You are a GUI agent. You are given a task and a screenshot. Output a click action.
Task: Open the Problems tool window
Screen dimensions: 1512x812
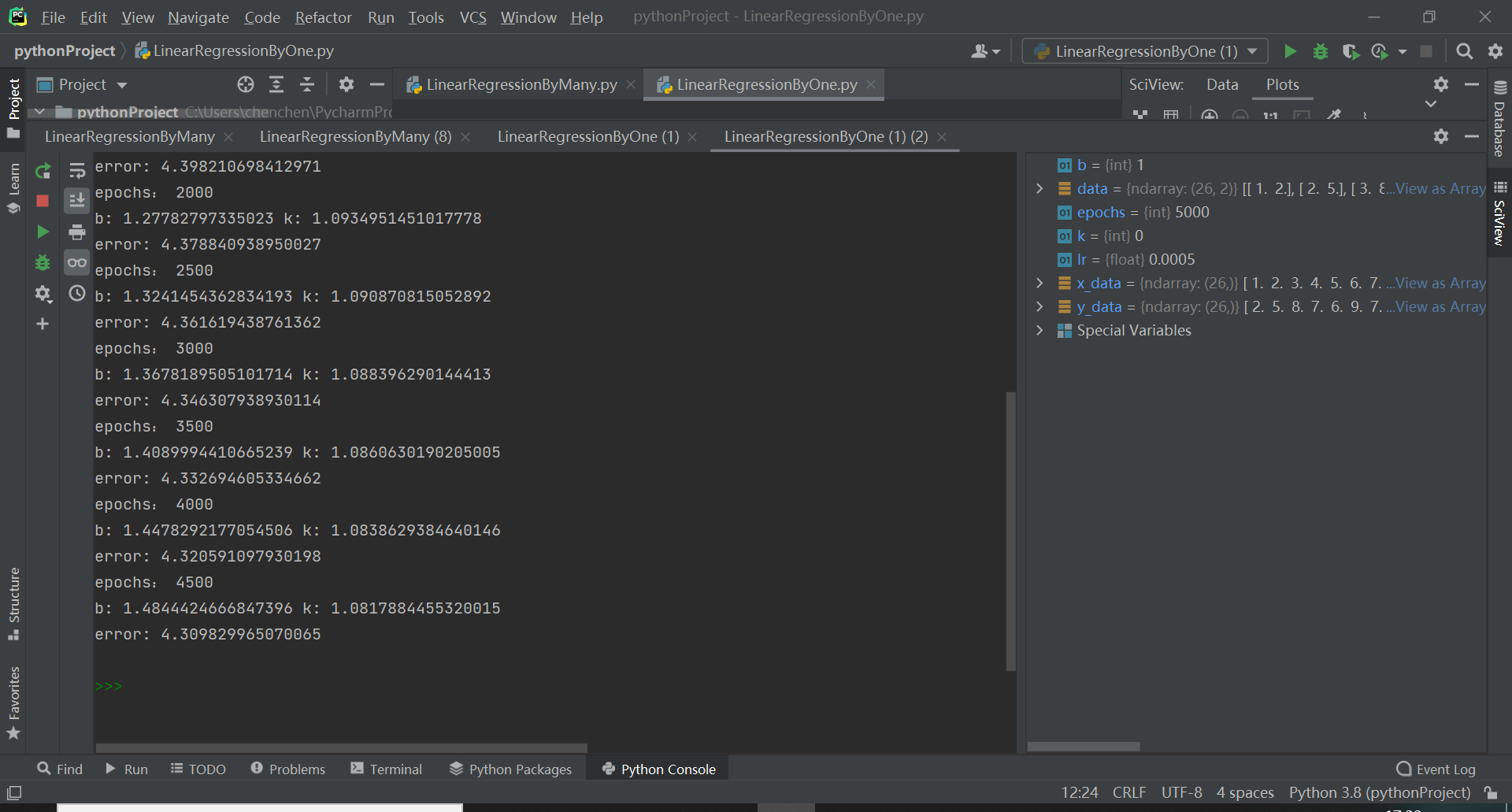(287, 769)
